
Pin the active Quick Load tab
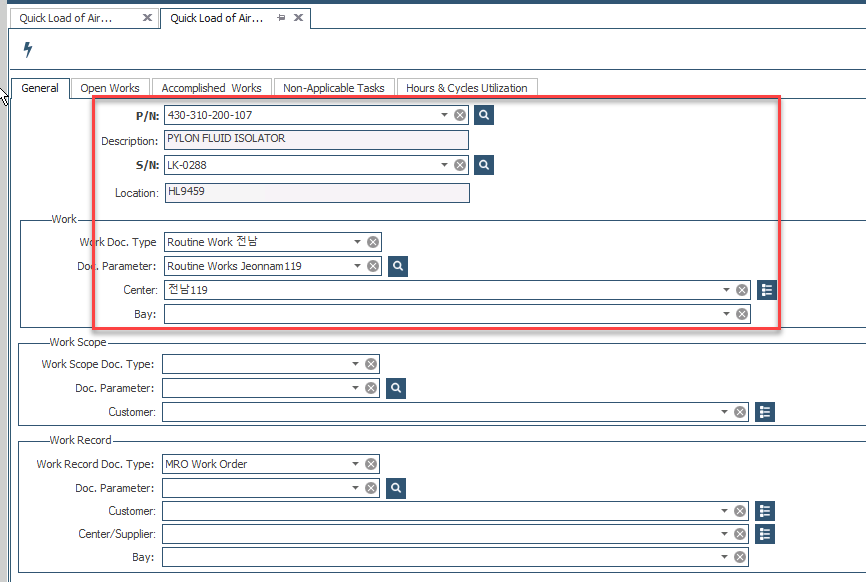click(281, 18)
